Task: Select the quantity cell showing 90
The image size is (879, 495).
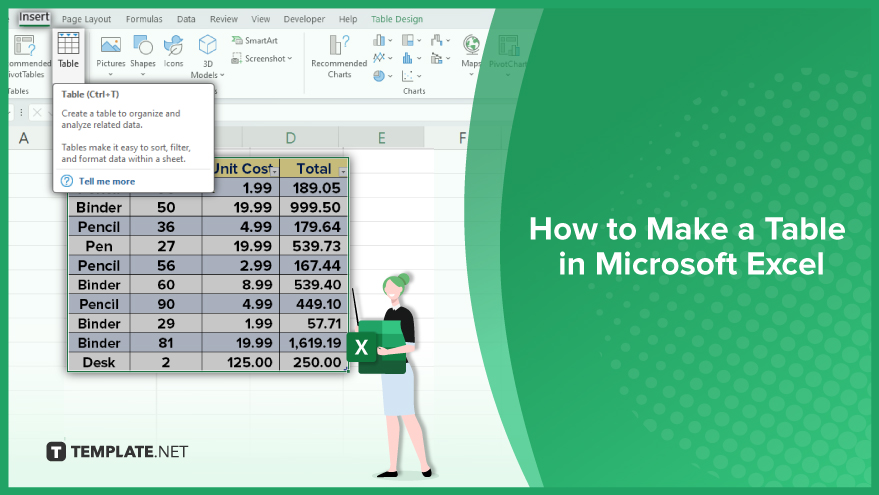Action: pyautogui.click(x=166, y=304)
